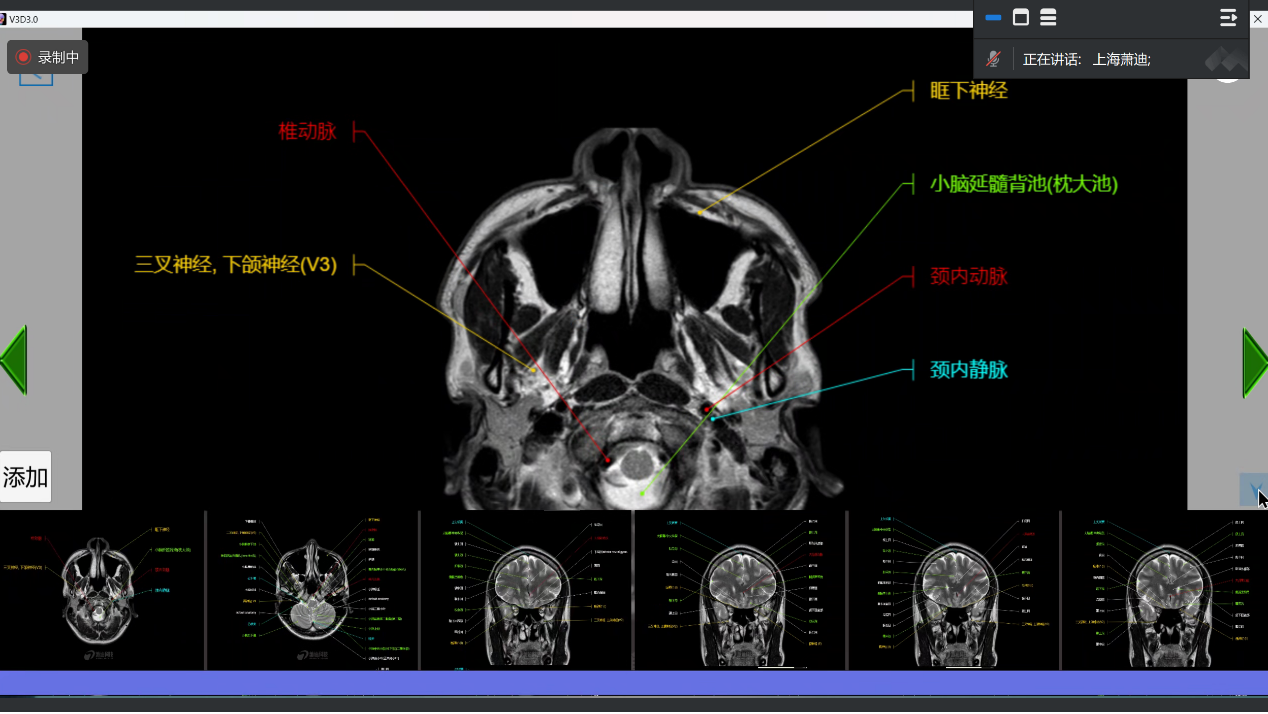
Task: Click the 颈内静脉 cyan label
Action: pyautogui.click(x=968, y=370)
